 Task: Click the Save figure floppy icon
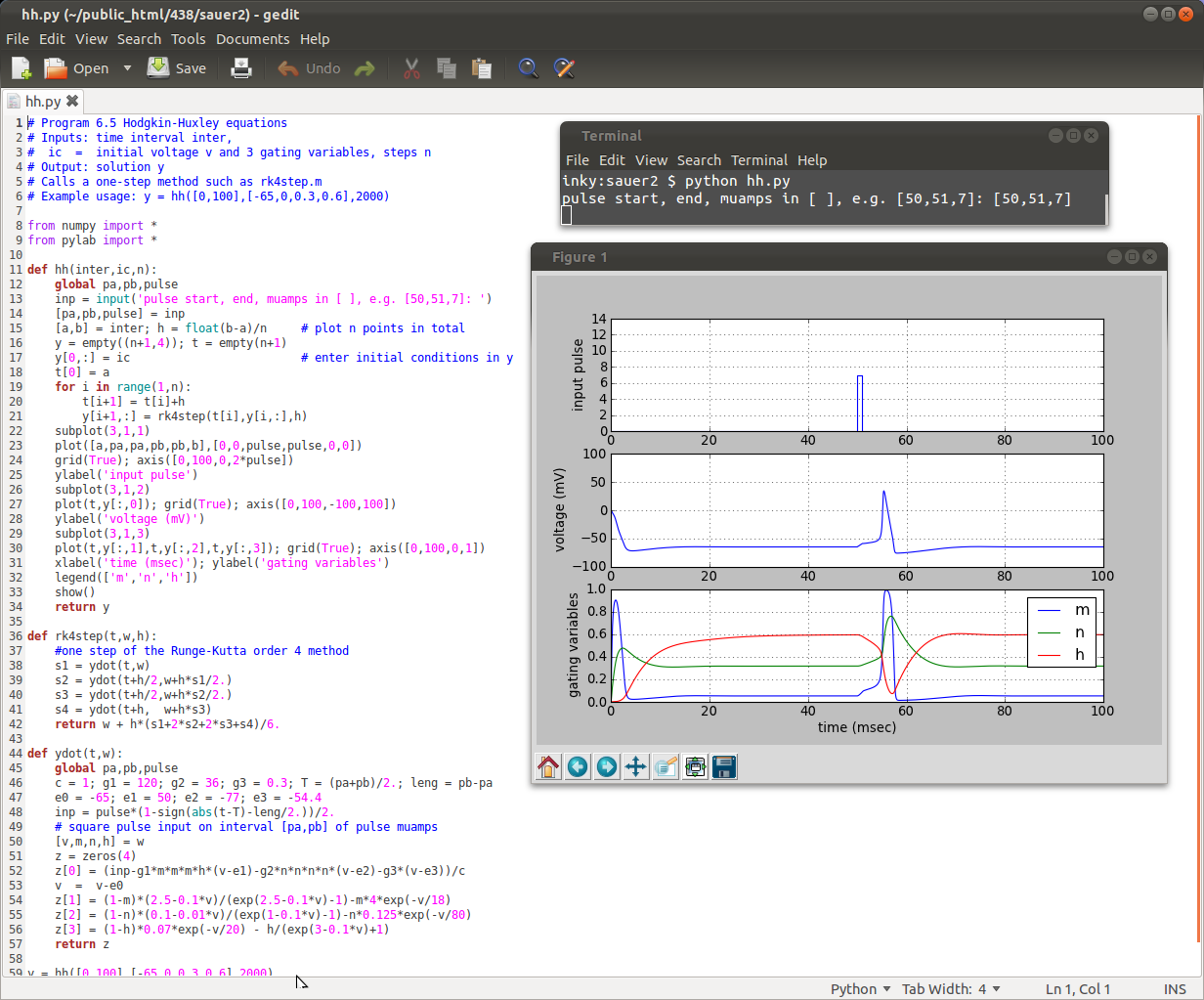point(724,766)
